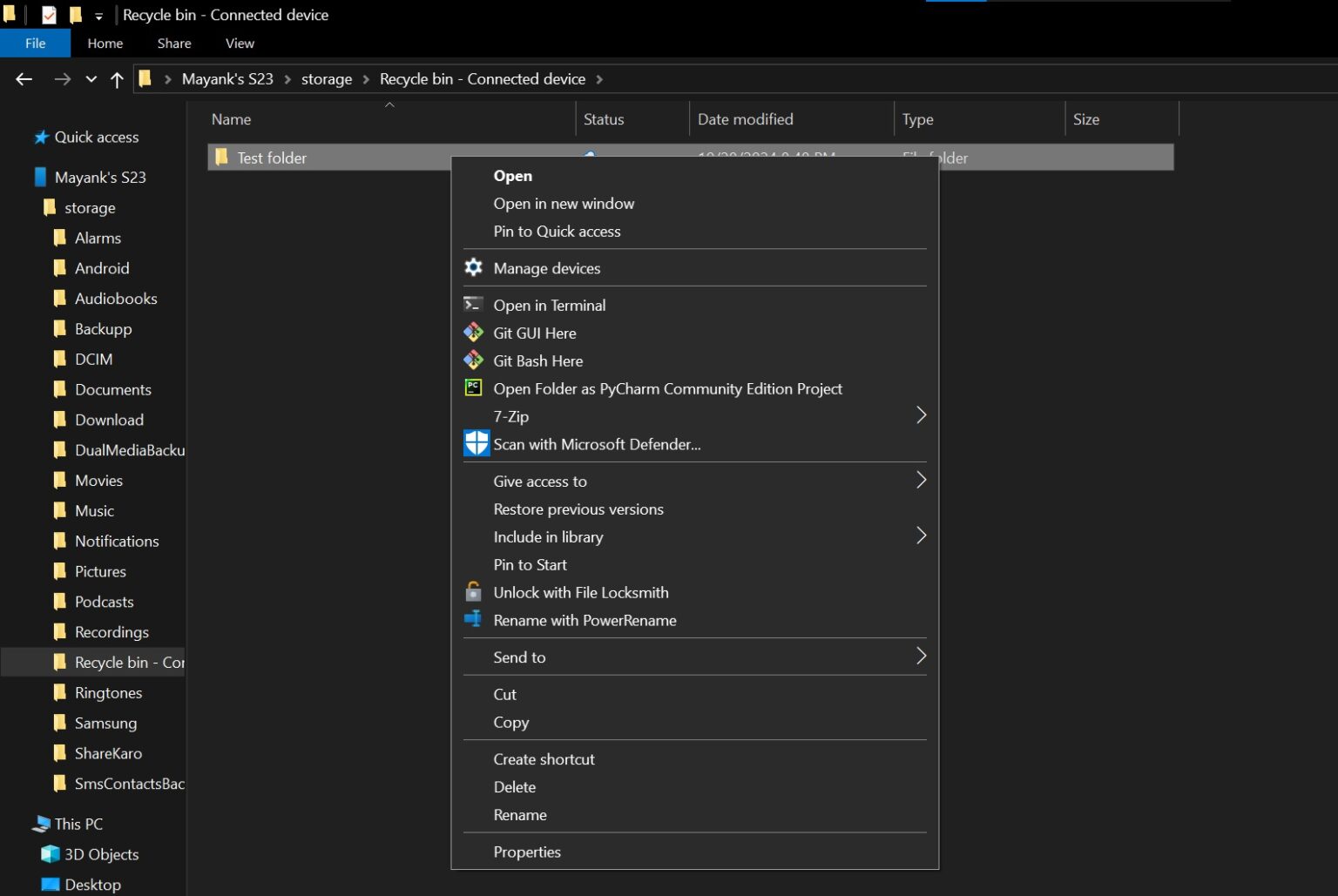This screenshot has width=1338, height=896.
Task: Click the Back navigation arrow
Action: click(24, 78)
